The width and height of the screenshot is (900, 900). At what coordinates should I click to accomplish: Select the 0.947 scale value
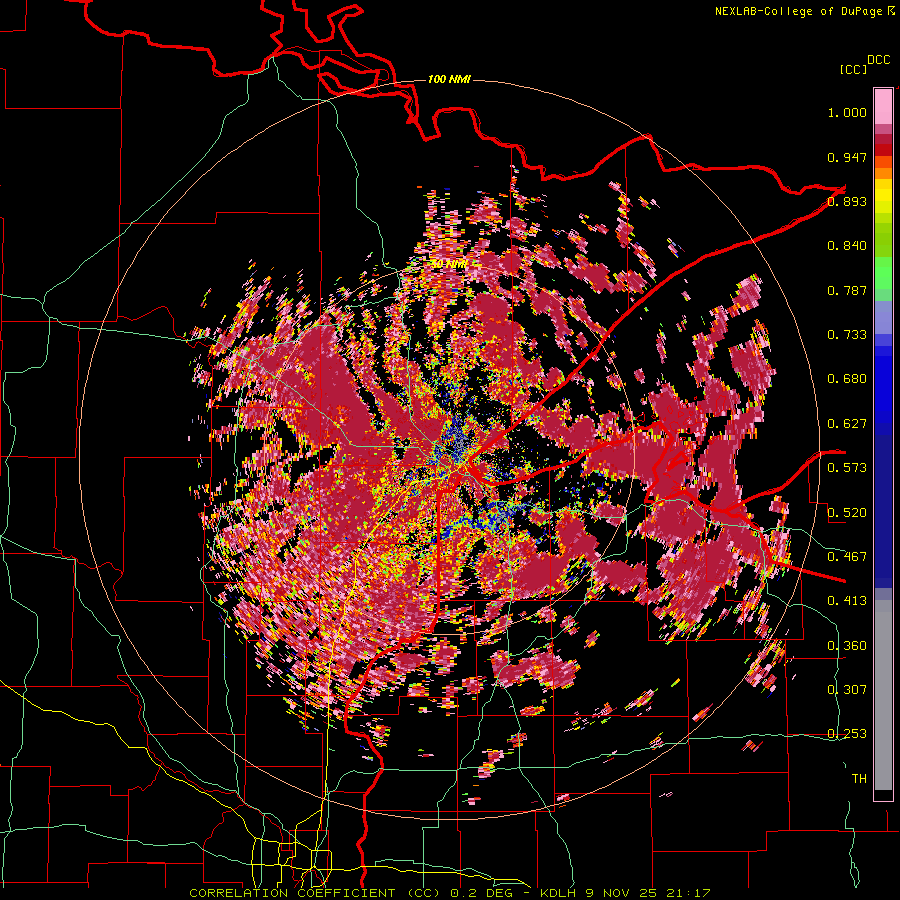(847, 157)
